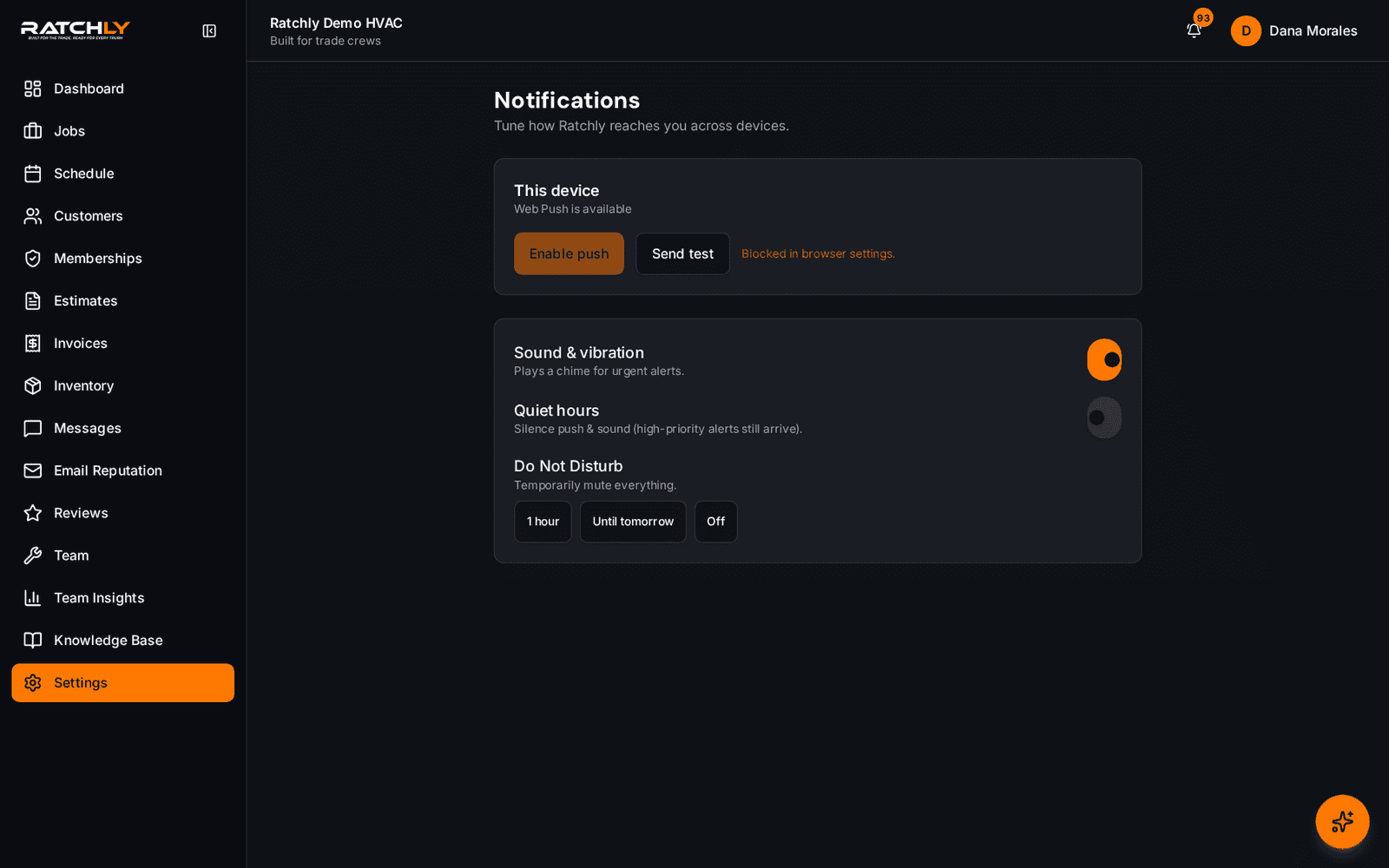Screen dimensions: 1389x868
Task: Click the Settings gear icon
Action: pos(33,683)
